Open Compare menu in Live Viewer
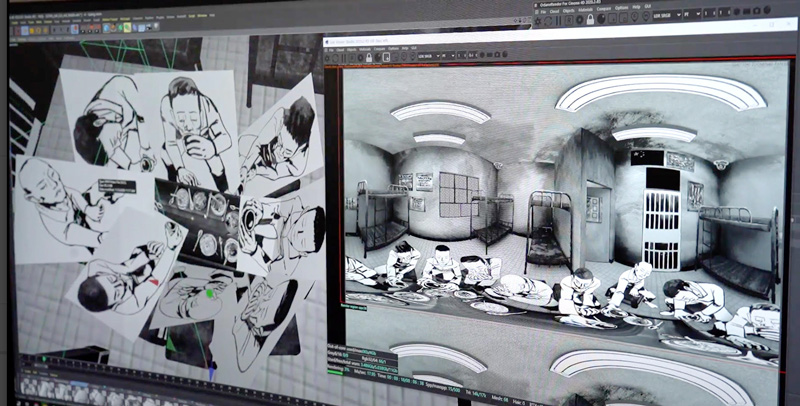 click(380, 49)
